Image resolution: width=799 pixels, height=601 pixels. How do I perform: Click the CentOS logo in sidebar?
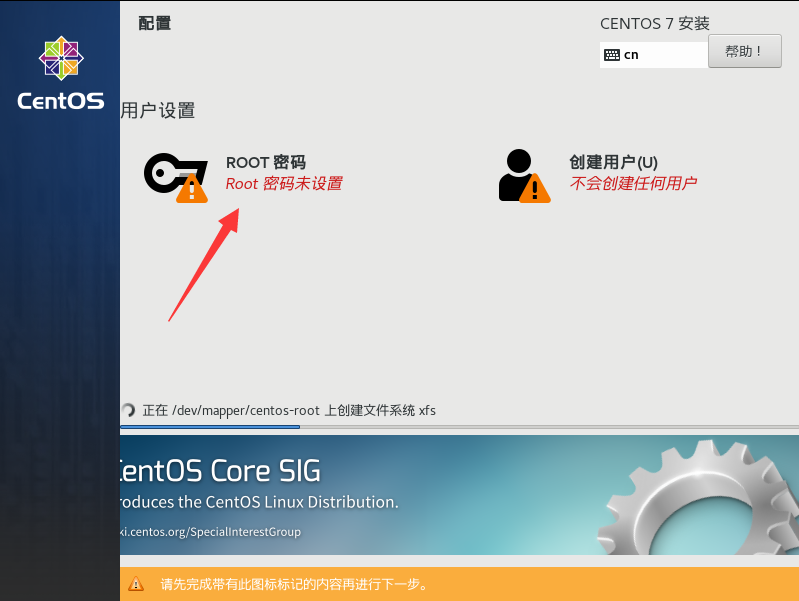pos(61,73)
